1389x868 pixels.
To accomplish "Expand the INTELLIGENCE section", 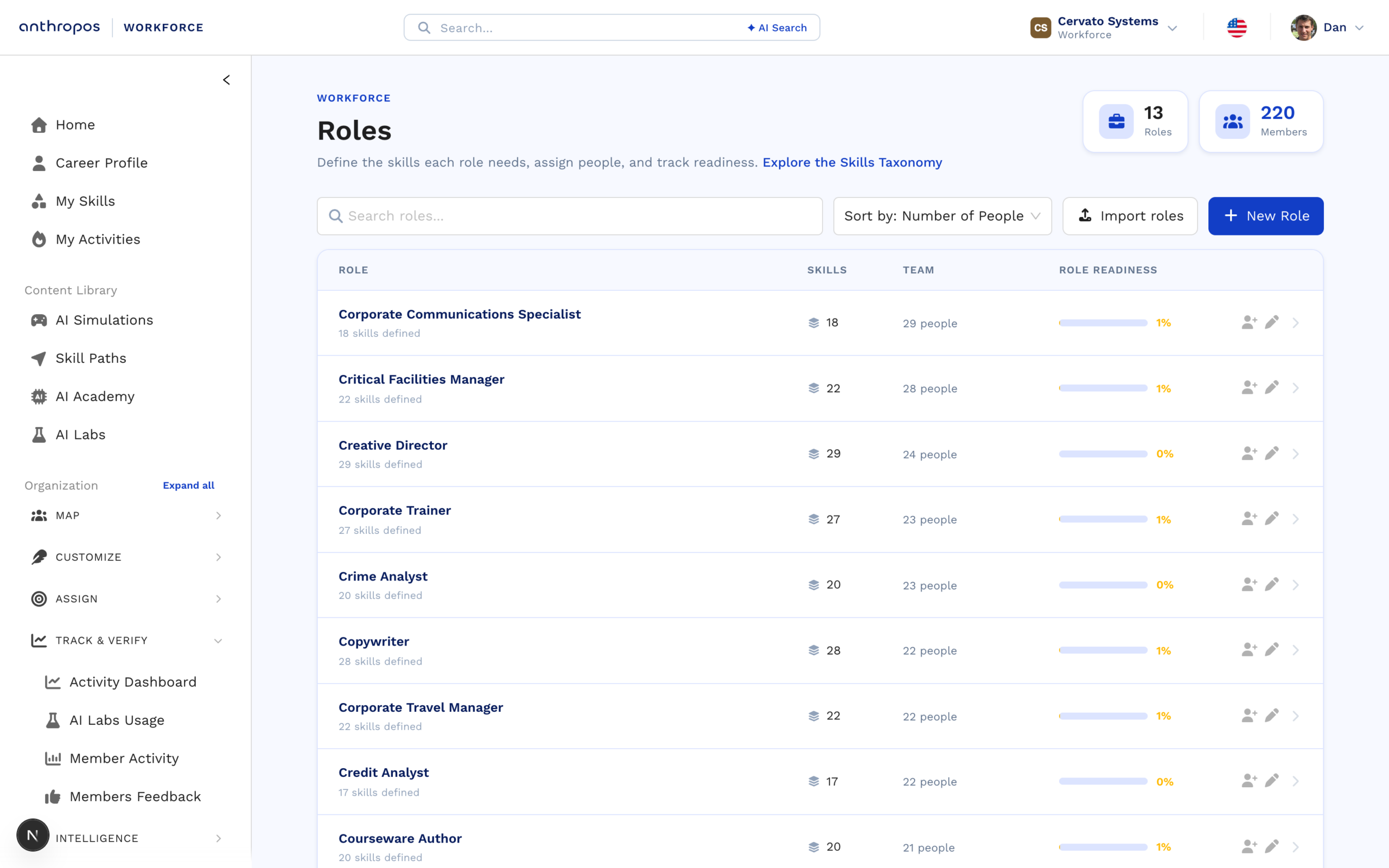I will (125, 838).
